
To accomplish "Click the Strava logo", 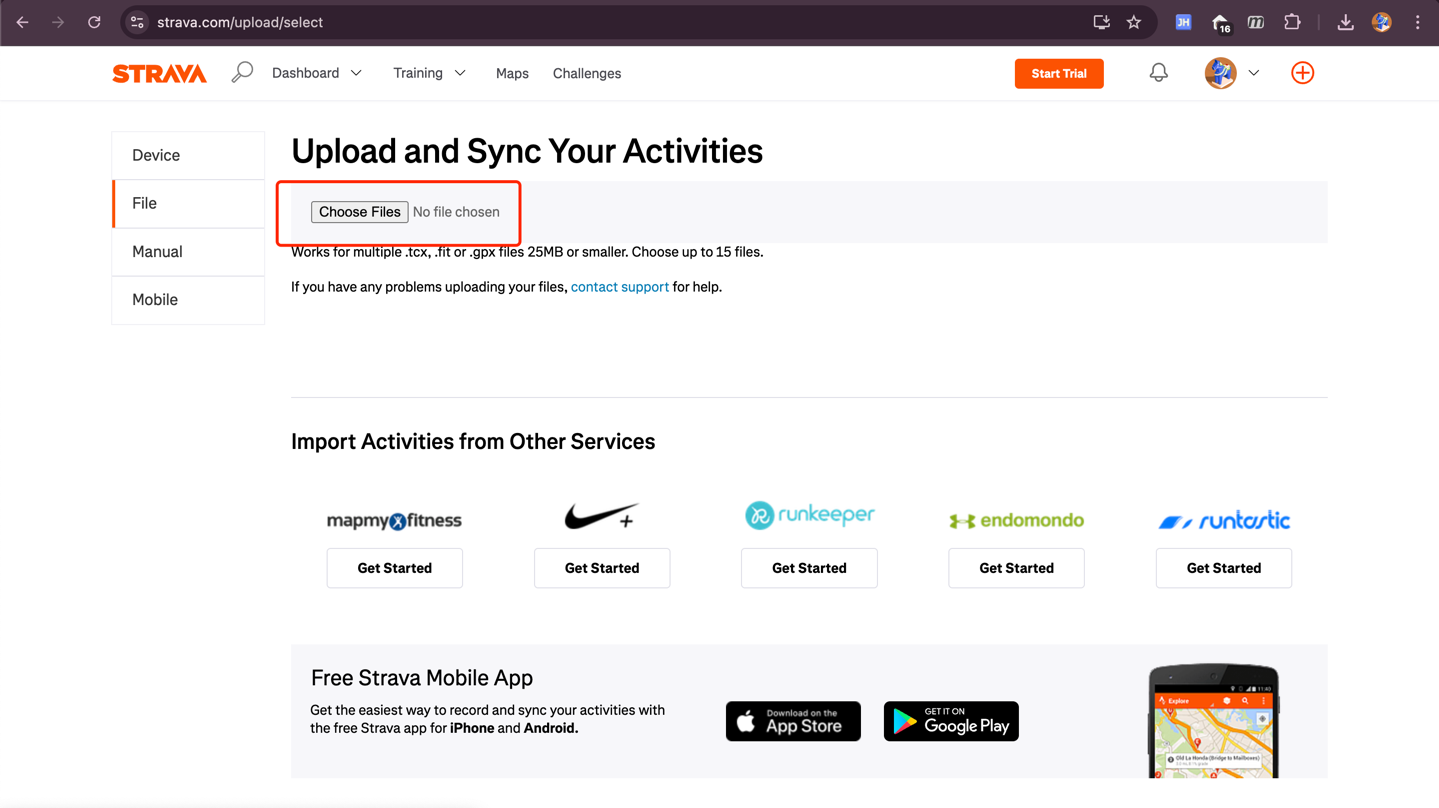I will pyautogui.click(x=159, y=73).
